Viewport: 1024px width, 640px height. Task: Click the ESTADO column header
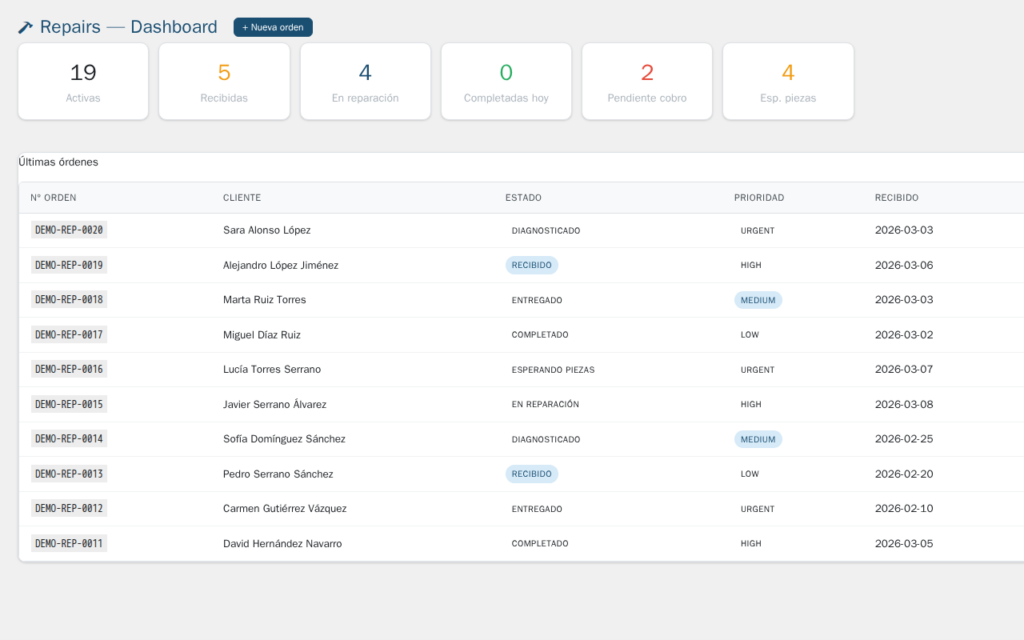tap(523, 198)
